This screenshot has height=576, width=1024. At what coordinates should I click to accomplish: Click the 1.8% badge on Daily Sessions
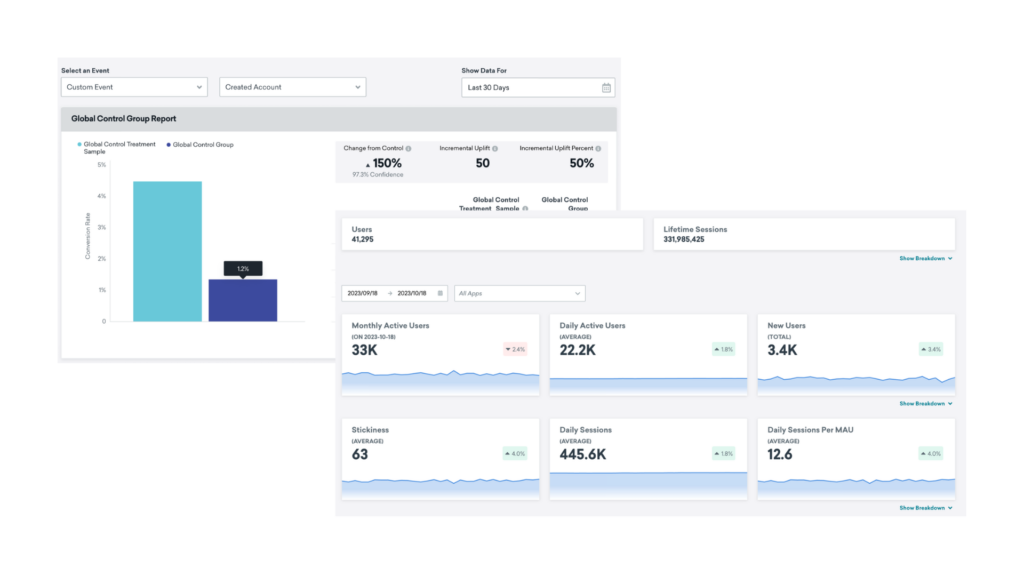coord(724,453)
